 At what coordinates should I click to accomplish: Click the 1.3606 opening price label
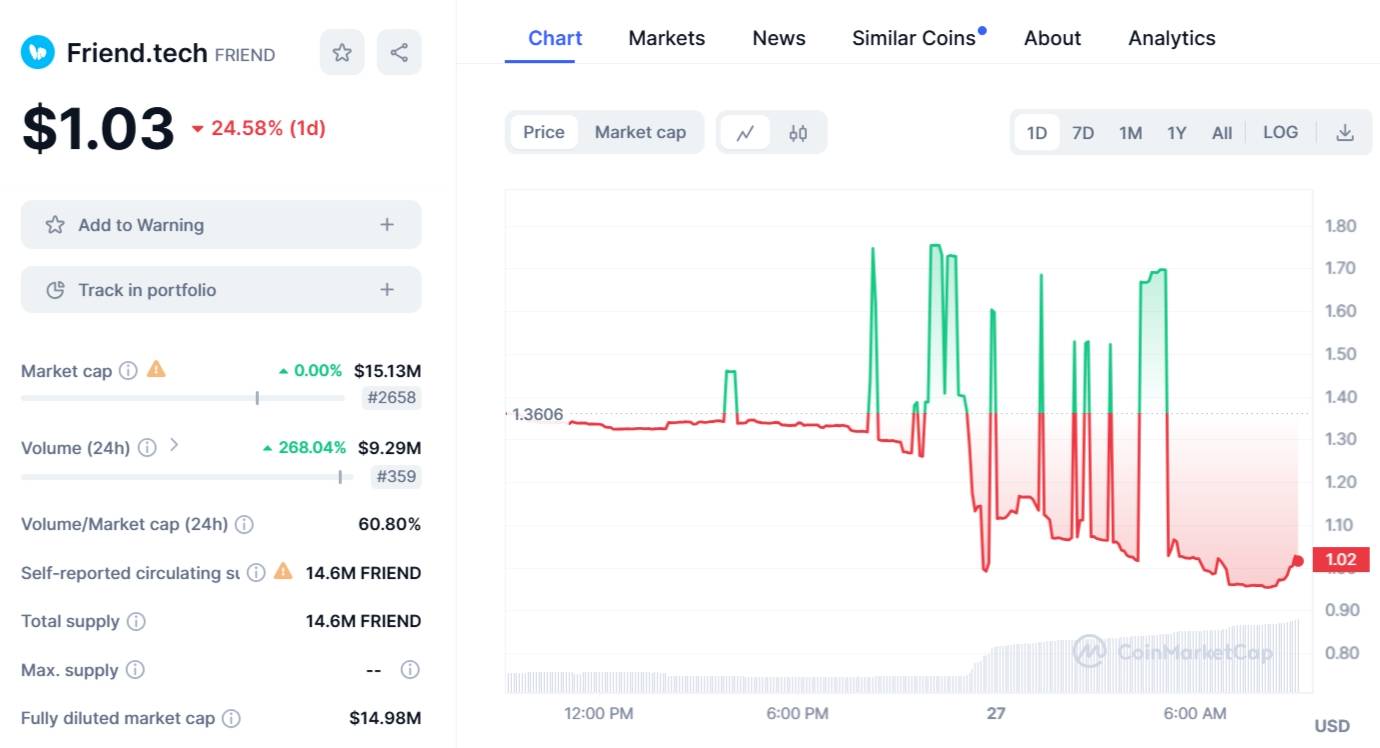point(536,414)
